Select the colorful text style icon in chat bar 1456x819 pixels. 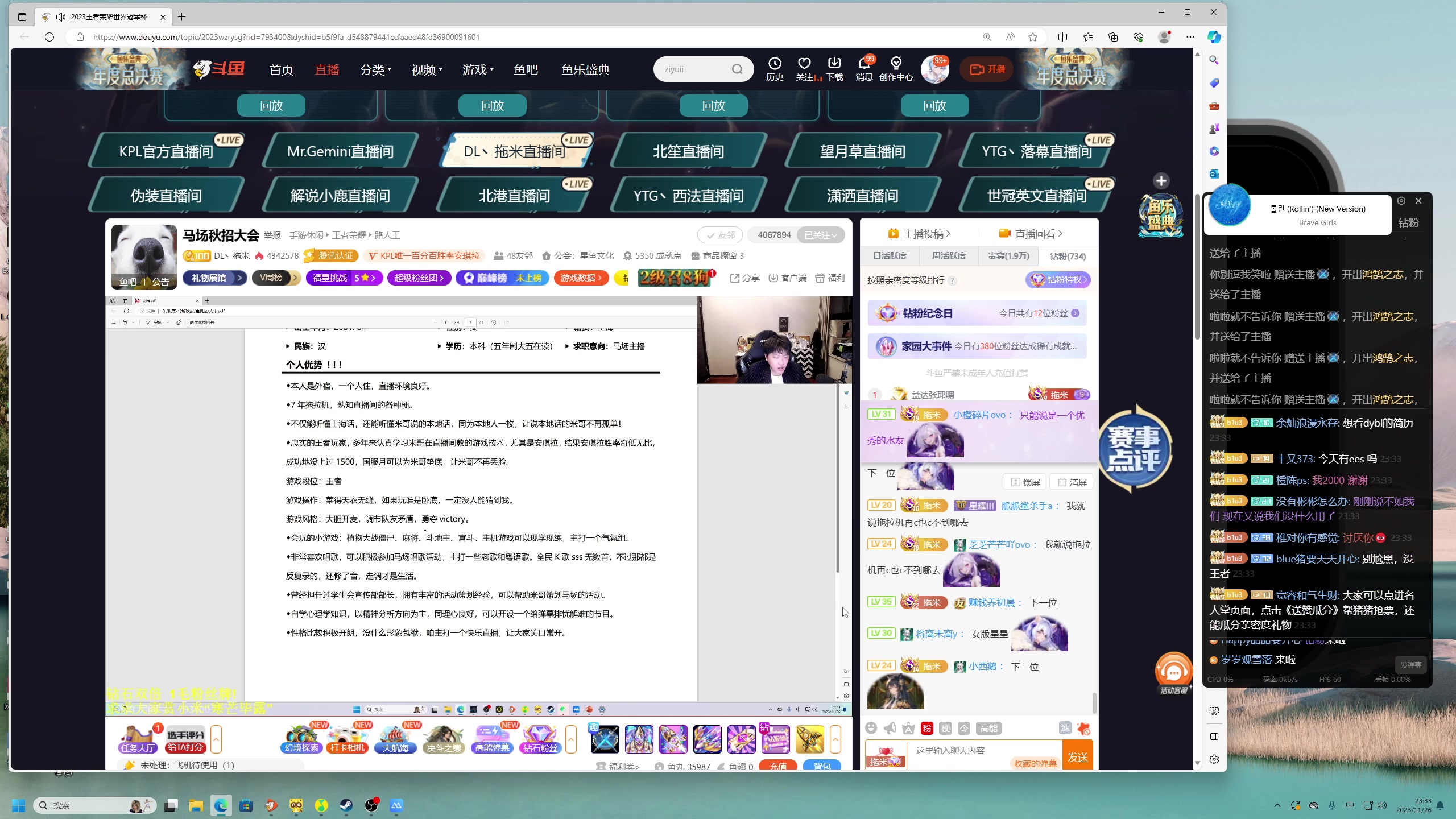click(908, 728)
